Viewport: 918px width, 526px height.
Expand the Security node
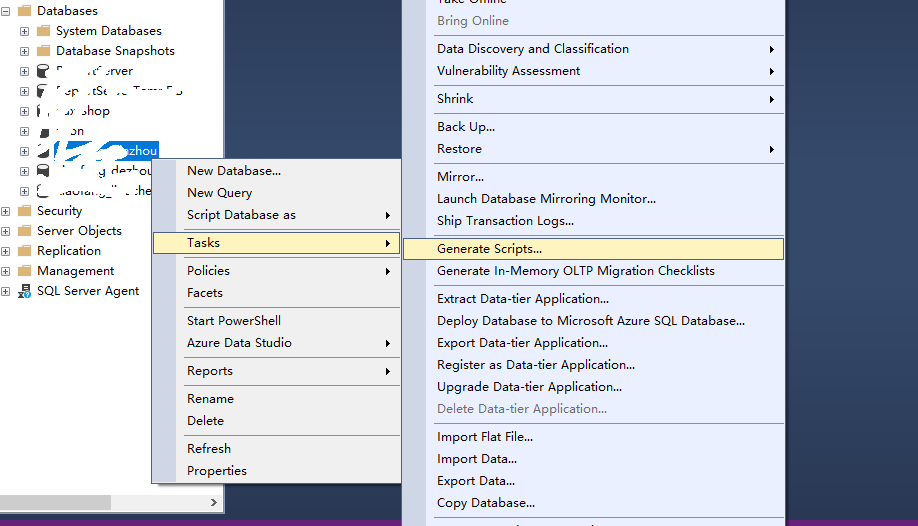click(5, 211)
